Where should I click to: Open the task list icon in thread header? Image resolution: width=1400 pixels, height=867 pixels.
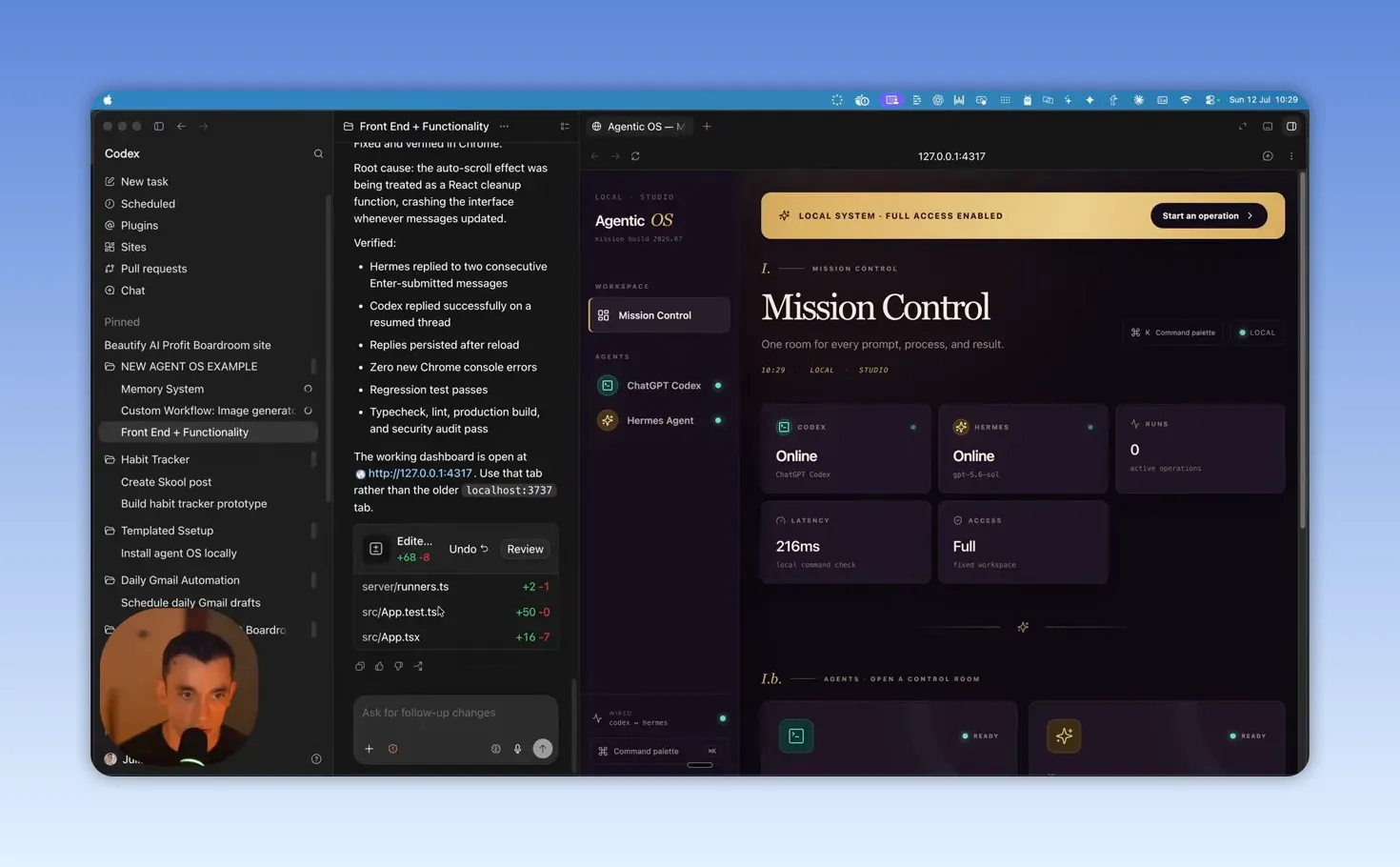pos(565,126)
